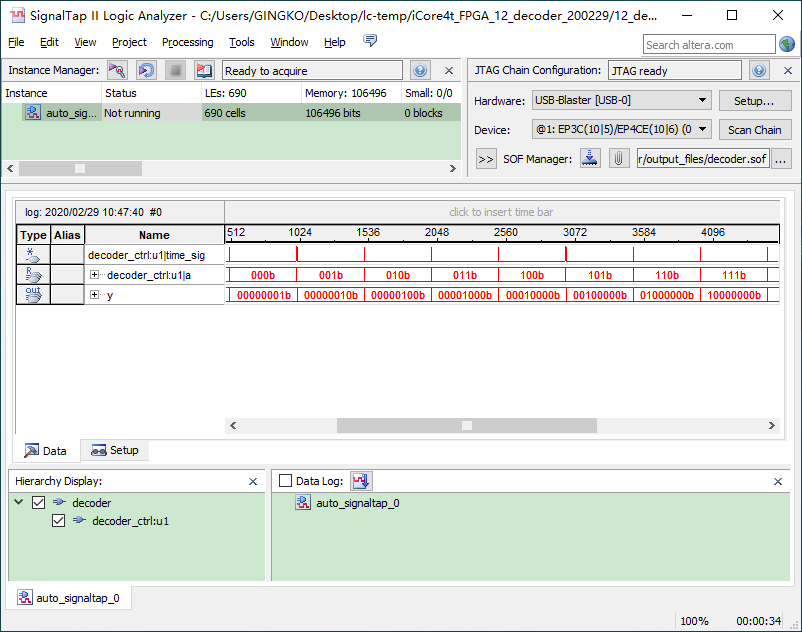Click the Autorun Analysis icon
The image size is (802, 632).
point(146,71)
